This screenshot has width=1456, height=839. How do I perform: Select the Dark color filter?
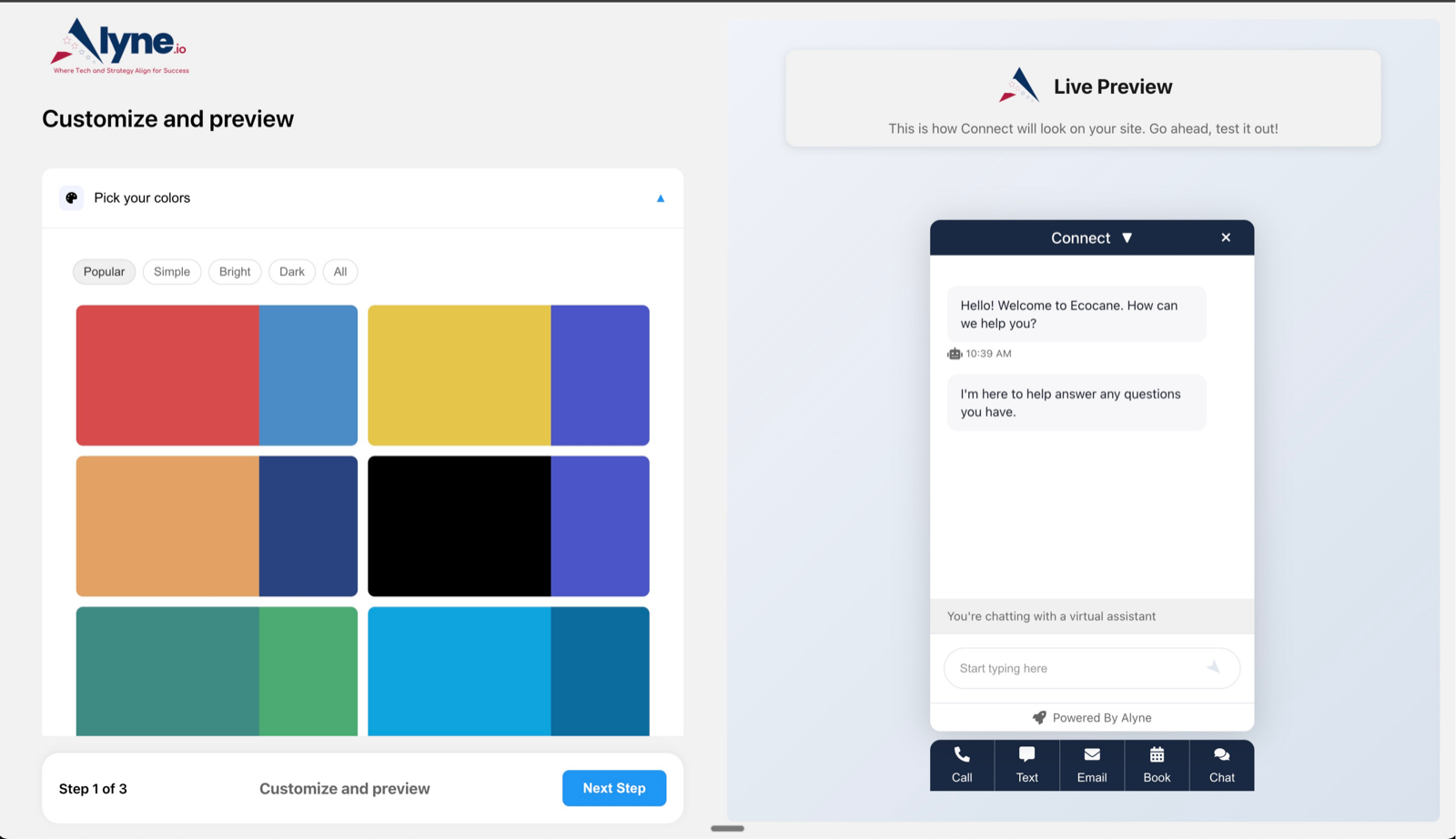[292, 271]
